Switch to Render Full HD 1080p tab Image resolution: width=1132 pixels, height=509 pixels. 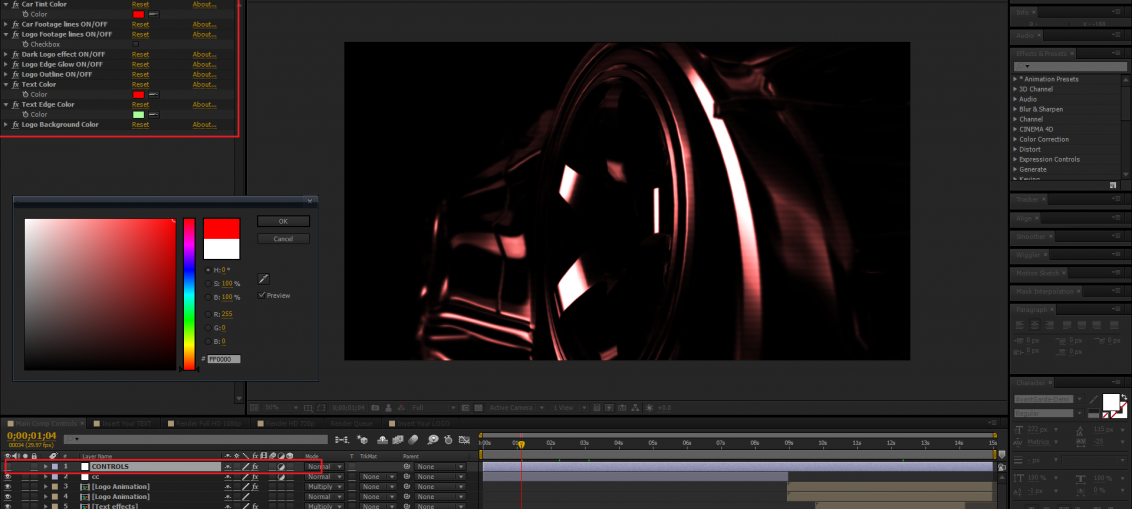(204, 424)
